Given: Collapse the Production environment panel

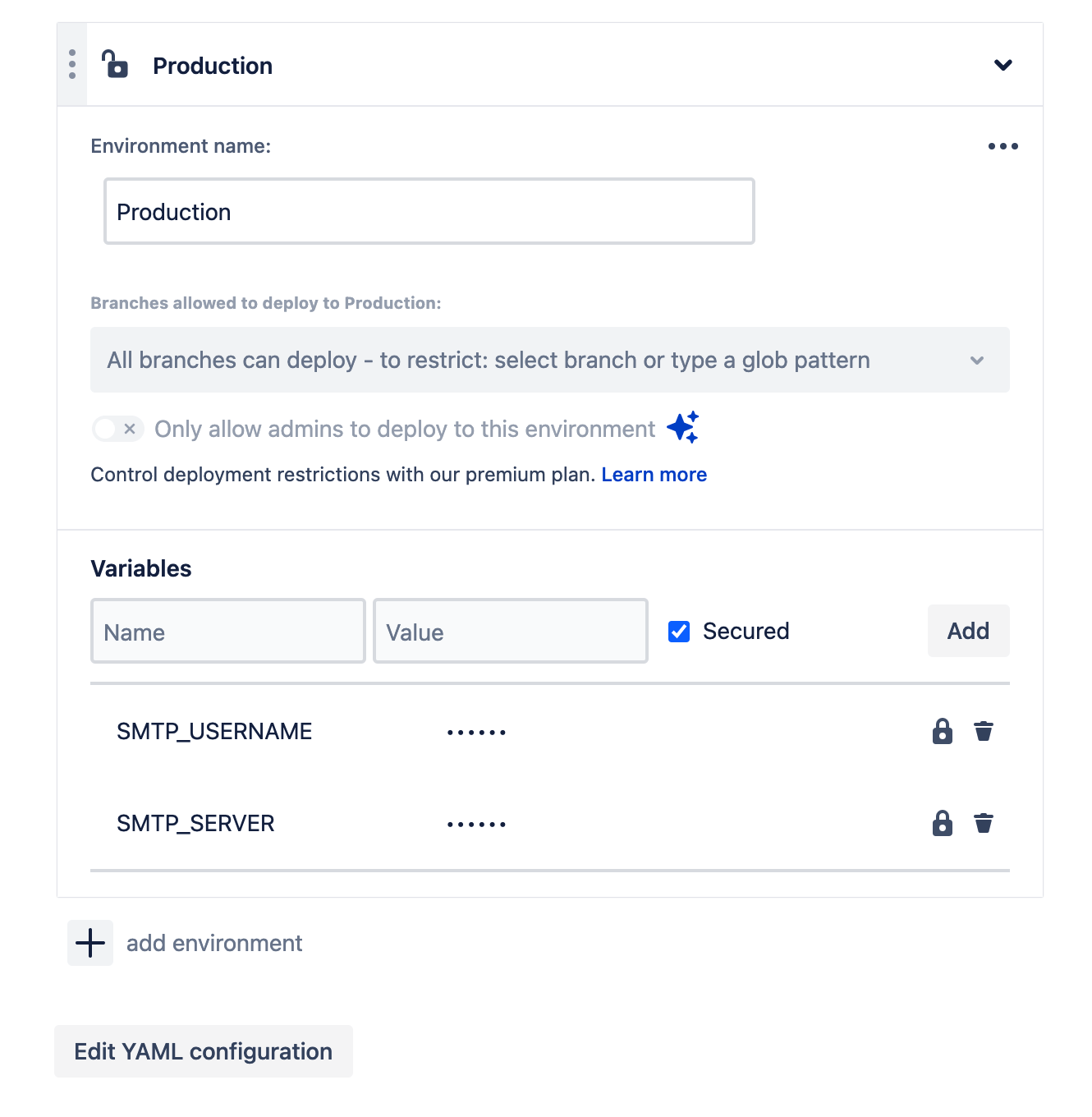Looking at the screenshot, I should point(1003,66).
